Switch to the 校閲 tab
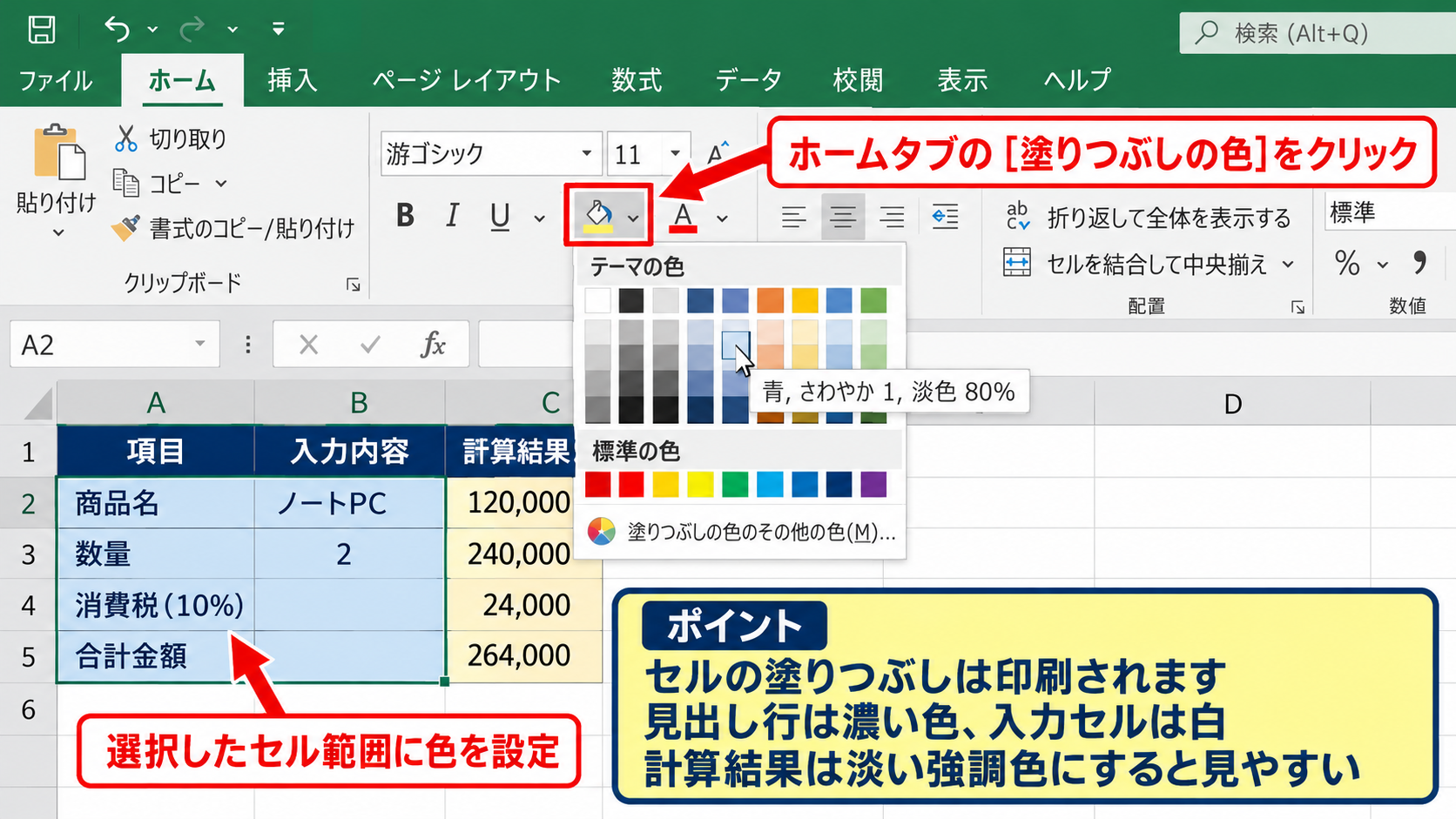Image resolution: width=1456 pixels, height=819 pixels. point(858,80)
